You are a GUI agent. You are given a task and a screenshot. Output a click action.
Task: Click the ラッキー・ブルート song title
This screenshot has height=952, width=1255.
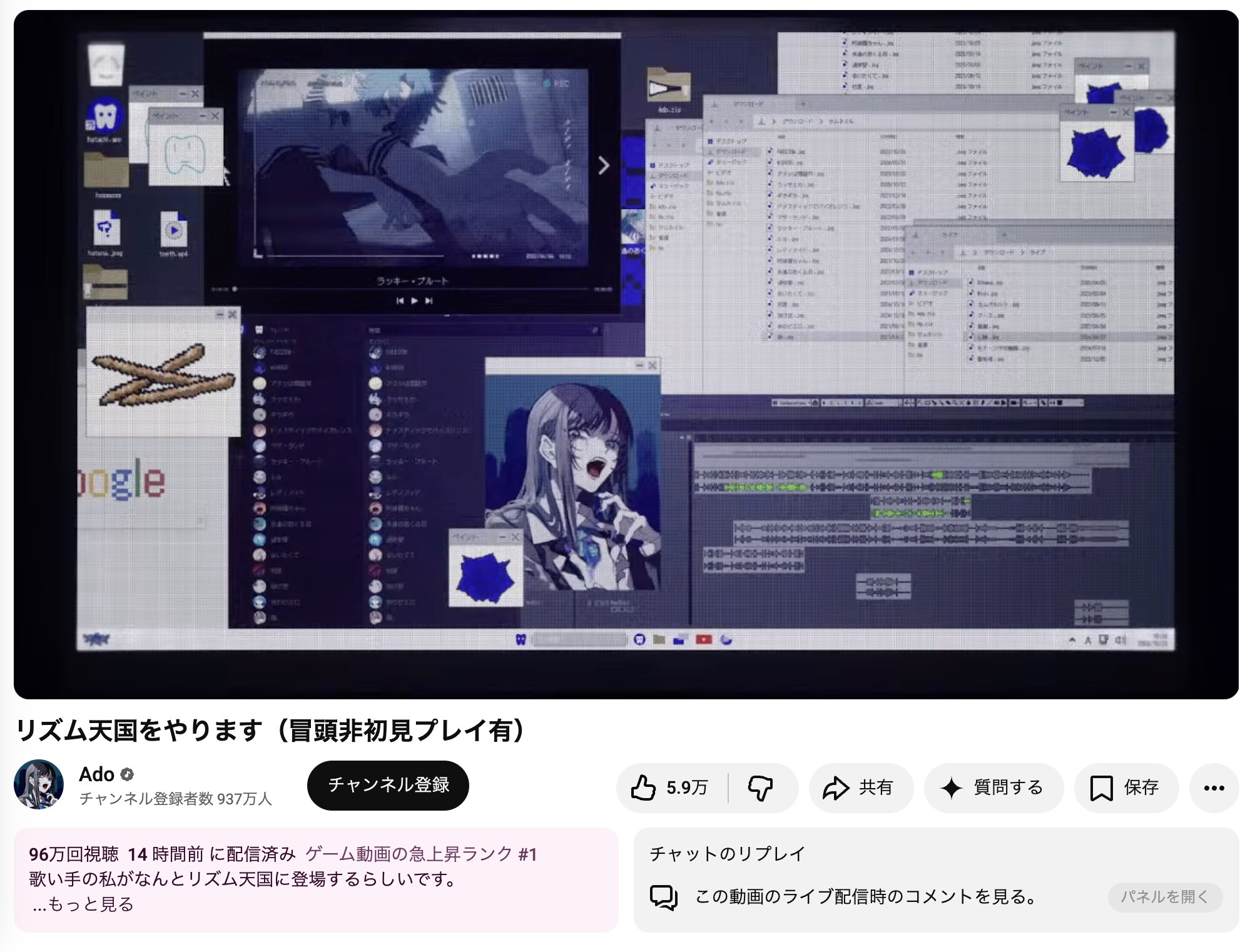(412, 281)
